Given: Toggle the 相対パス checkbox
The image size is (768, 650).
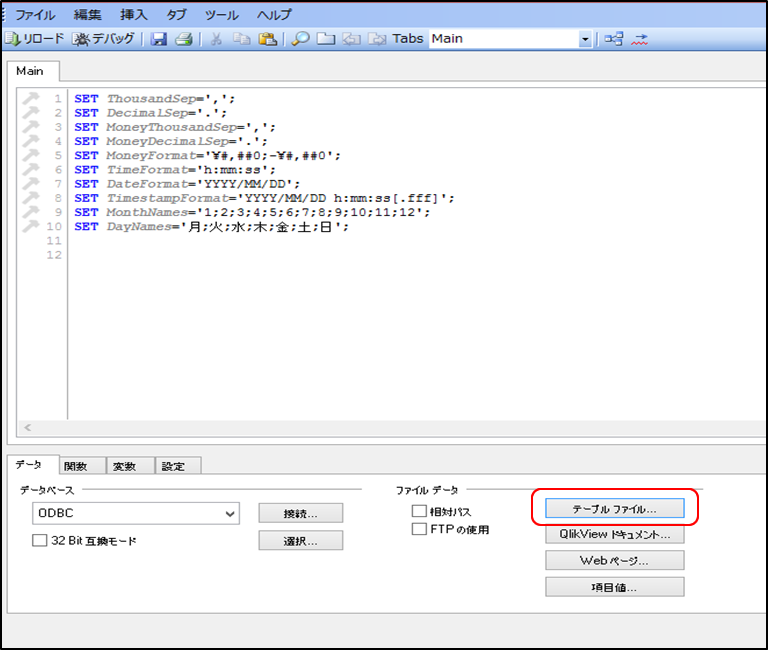Looking at the screenshot, I should coord(419,511).
